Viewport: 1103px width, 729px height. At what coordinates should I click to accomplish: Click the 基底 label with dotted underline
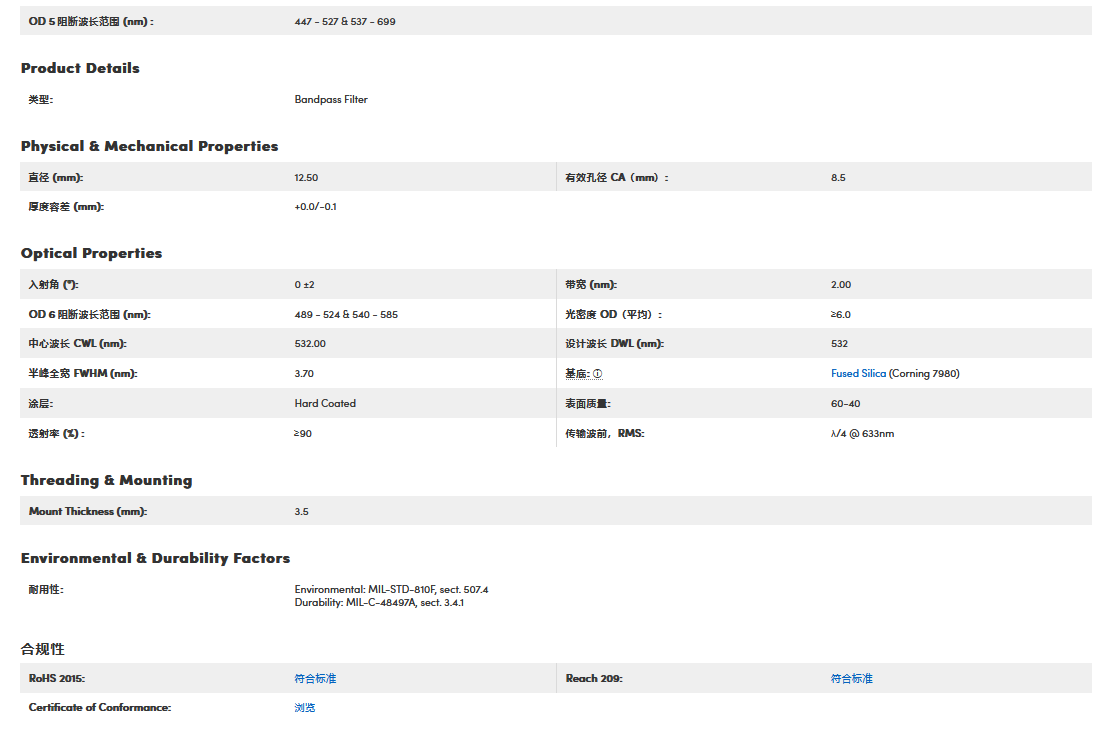(577, 374)
